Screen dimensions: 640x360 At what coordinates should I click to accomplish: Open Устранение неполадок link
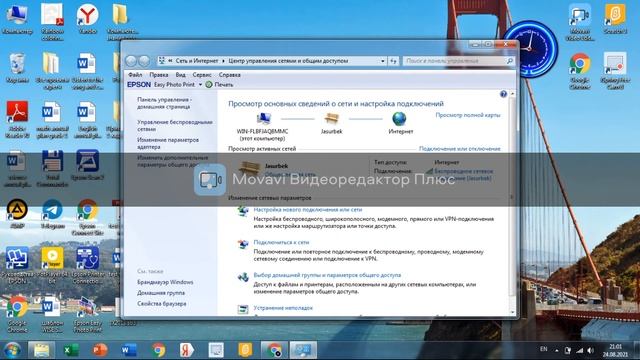(x=283, y=308)
